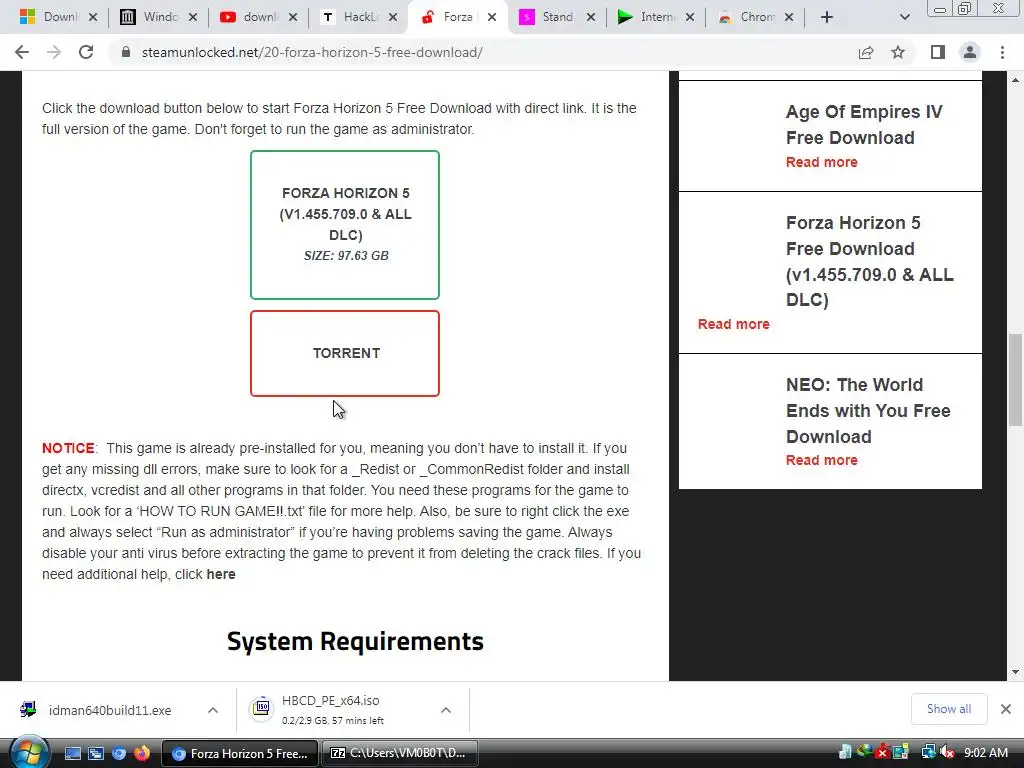Click the System Requirements heading
Image resolution: width=1024 pixels, height=768 pixels.
pos(355,641)
